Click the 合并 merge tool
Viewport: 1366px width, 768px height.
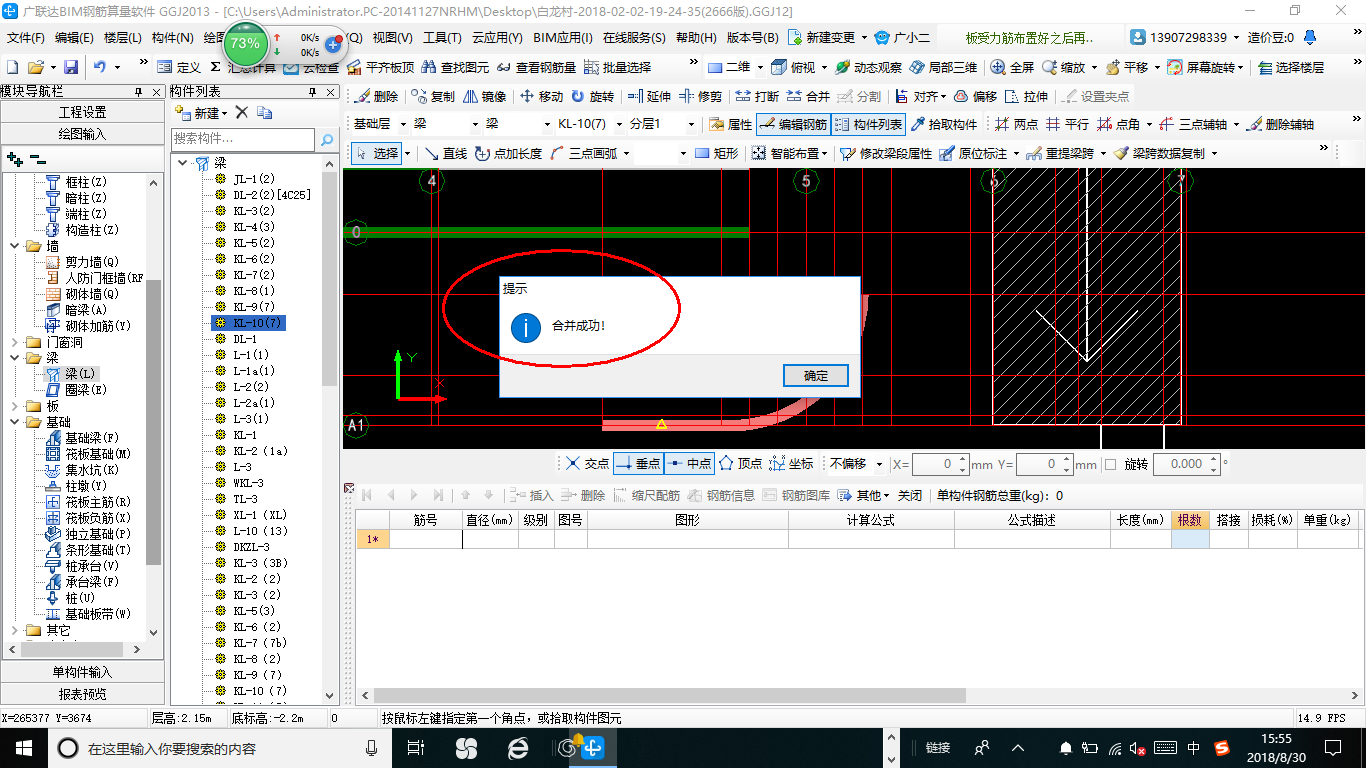coord(809,97)
